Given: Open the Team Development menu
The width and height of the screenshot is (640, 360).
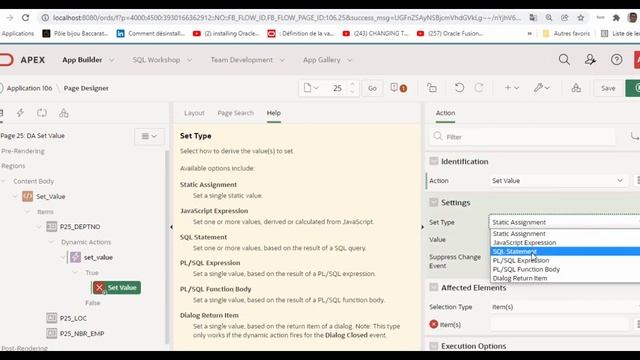Looking at the screenshot, I should tap(247, 60).
